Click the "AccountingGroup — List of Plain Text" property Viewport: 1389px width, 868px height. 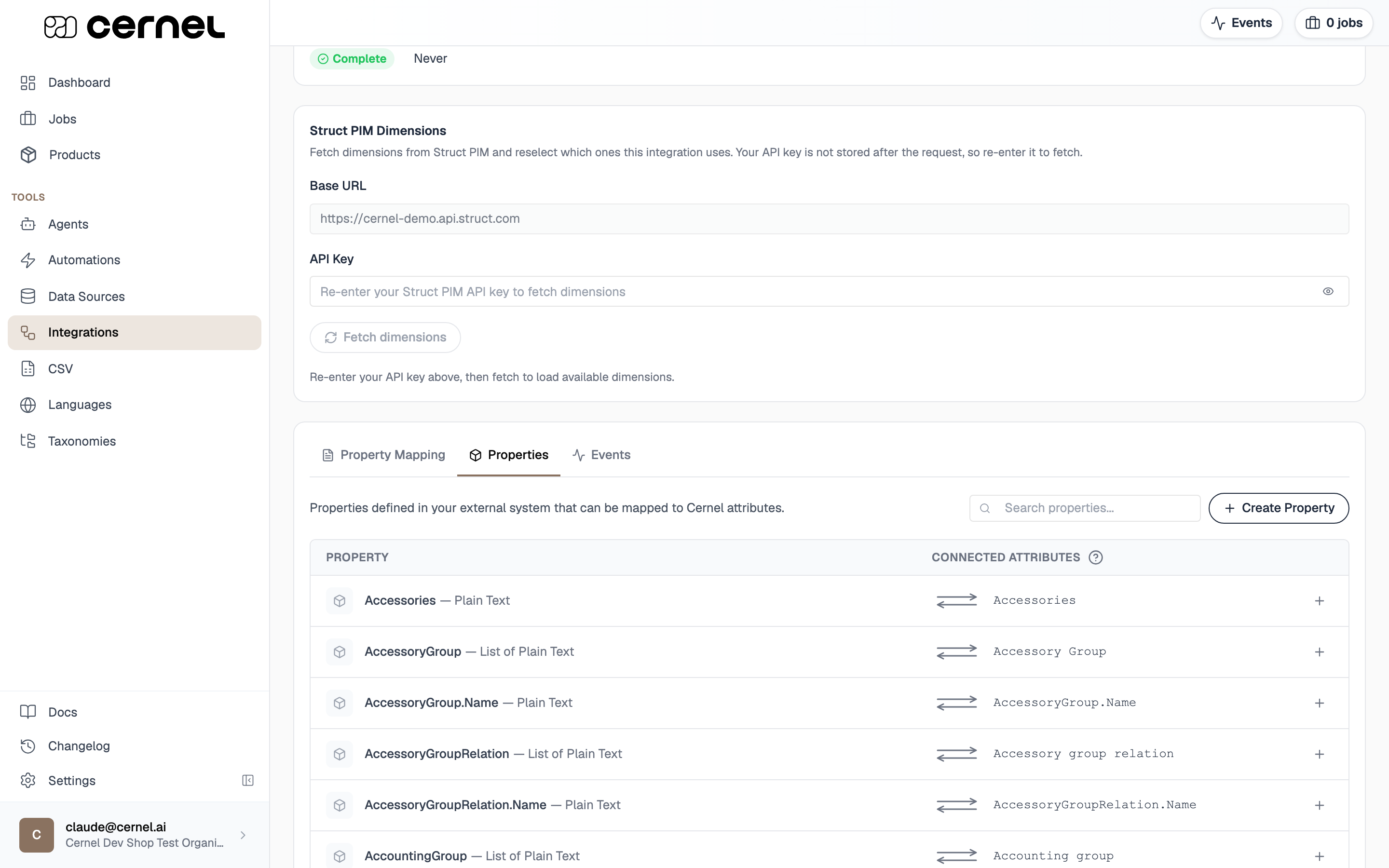(472, 856)
